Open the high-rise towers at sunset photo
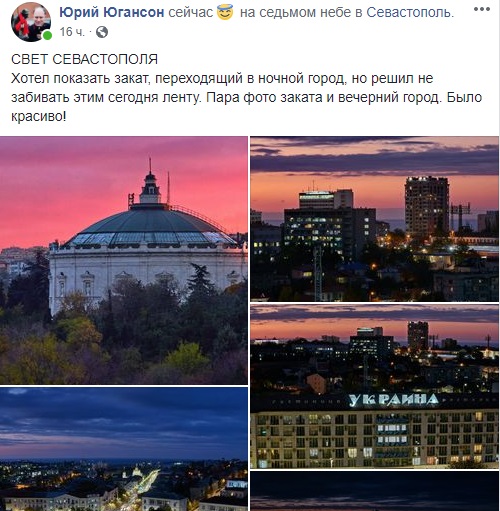The height and width of the screenshot is (511, 500). coord(375,219)
